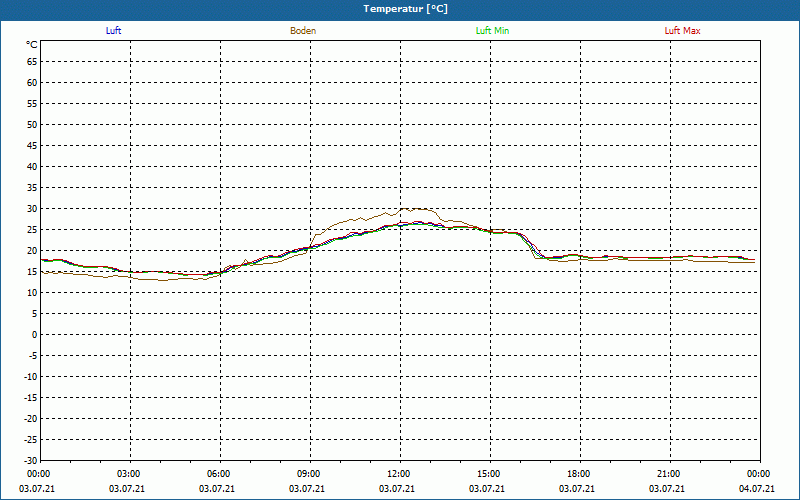Click the 45 value on y-axis
This screenshot has width=800, height=500.
tap(32, 146)
